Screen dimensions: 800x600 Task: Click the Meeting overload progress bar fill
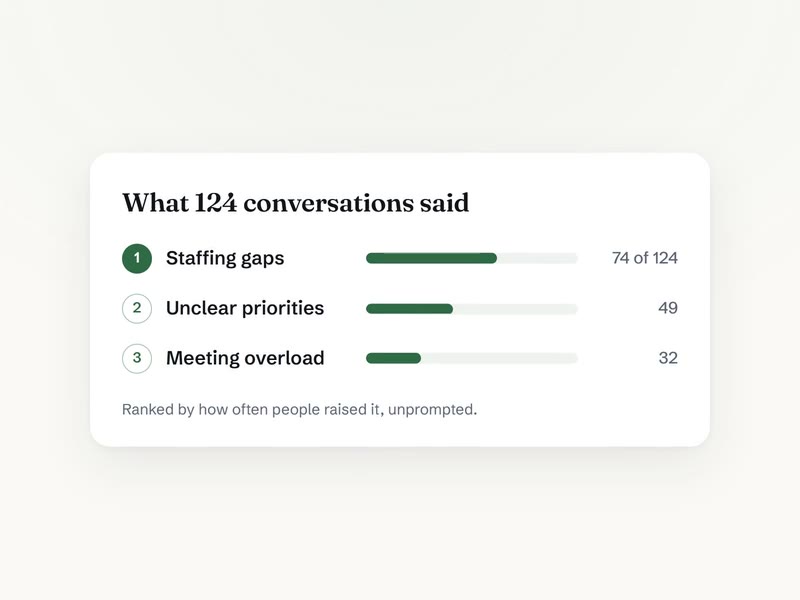[x=393, y=358]
